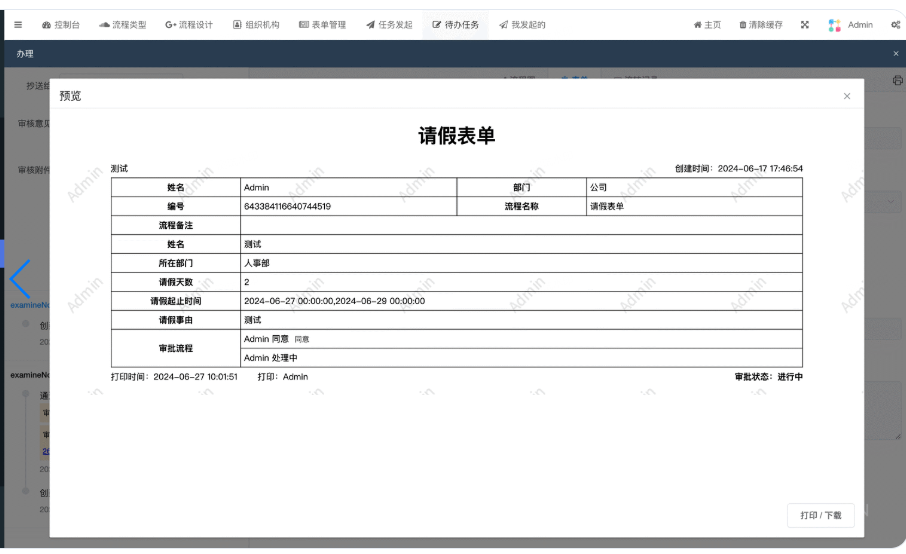Navigate to 任务发起 menu item
Image resolution: width=906 pixels, height=554 pixels.
(x=389, y=25)
